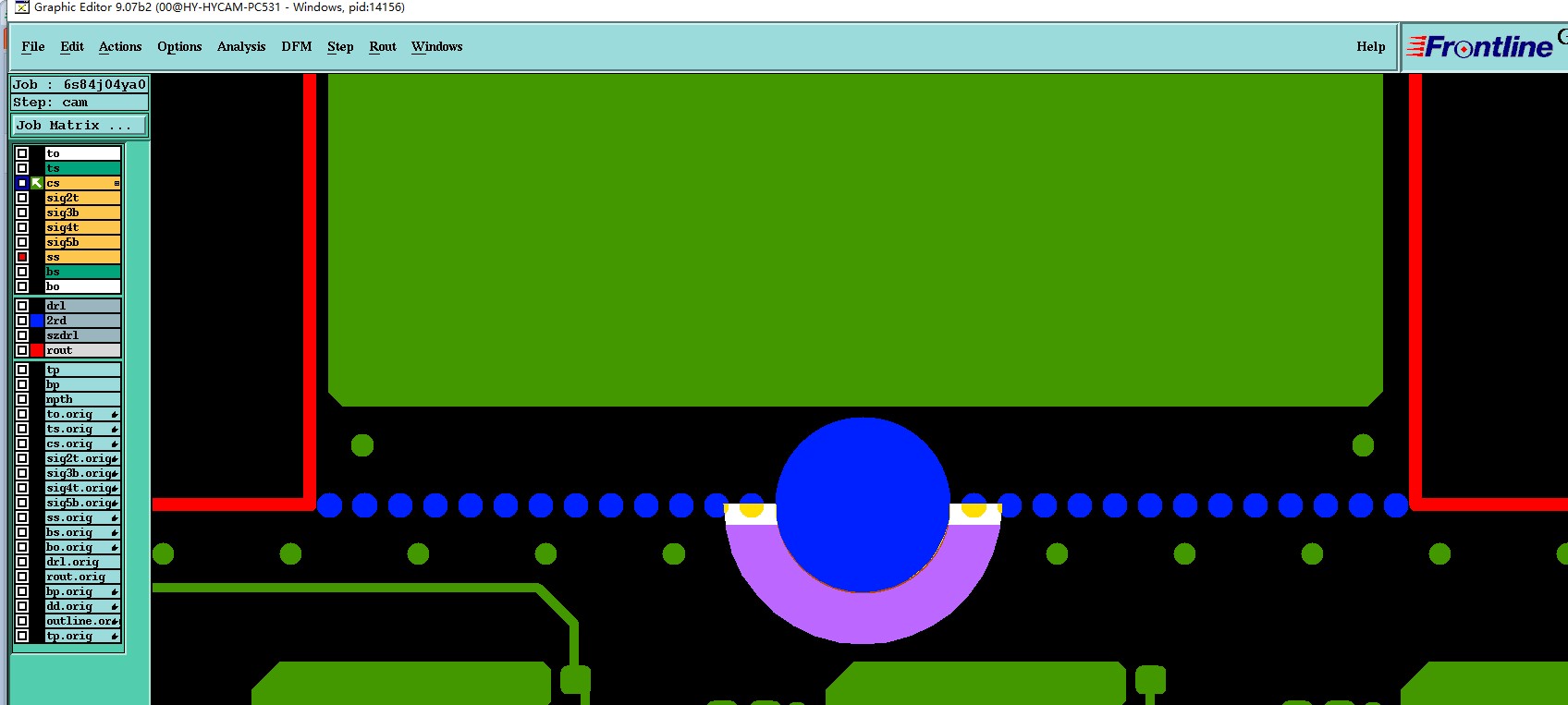1568x705 pixels.
Task: Click the arrow marker icon on to.orig row
Action: pyautogui.click(x=115, y=414)
